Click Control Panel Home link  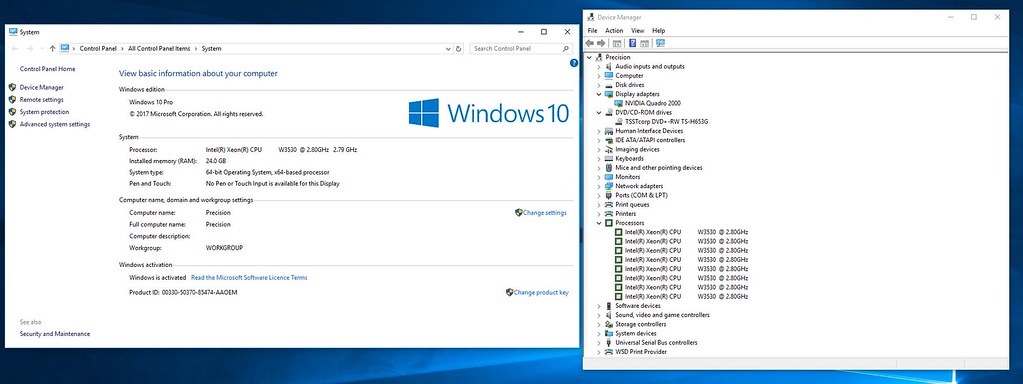click(48, 69)
